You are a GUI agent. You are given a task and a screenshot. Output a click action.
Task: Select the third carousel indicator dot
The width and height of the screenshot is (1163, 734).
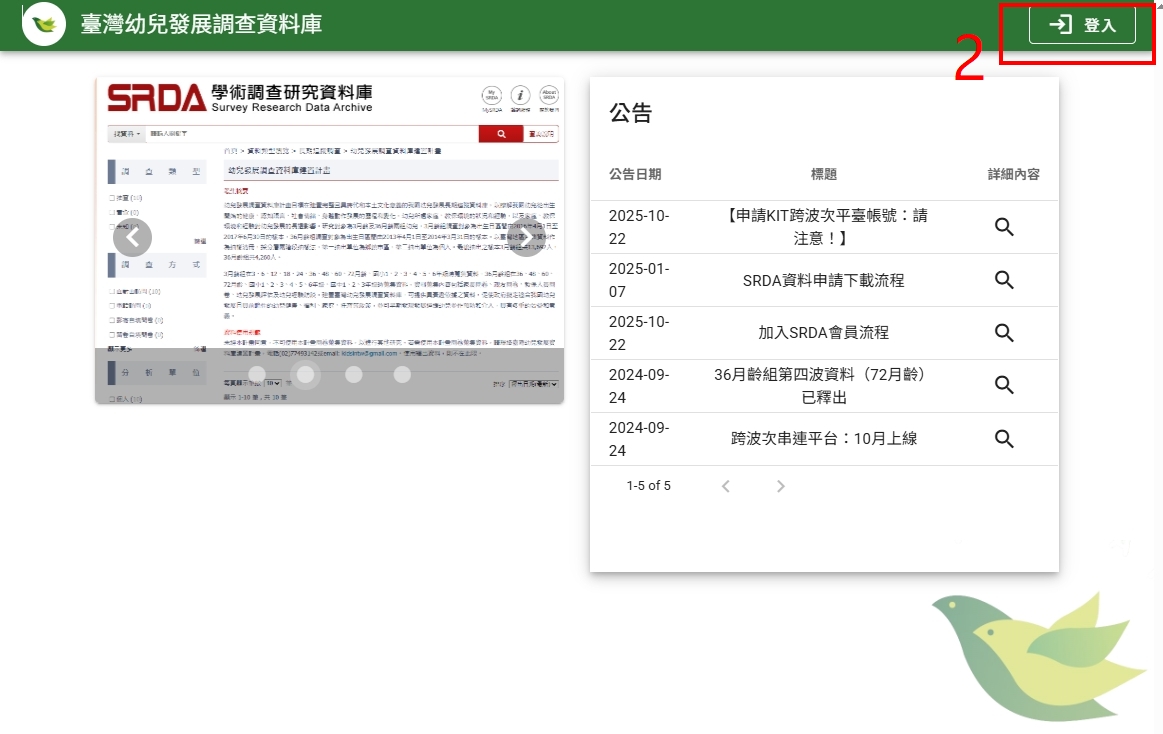pyautogui.click(x=353, y=375)
